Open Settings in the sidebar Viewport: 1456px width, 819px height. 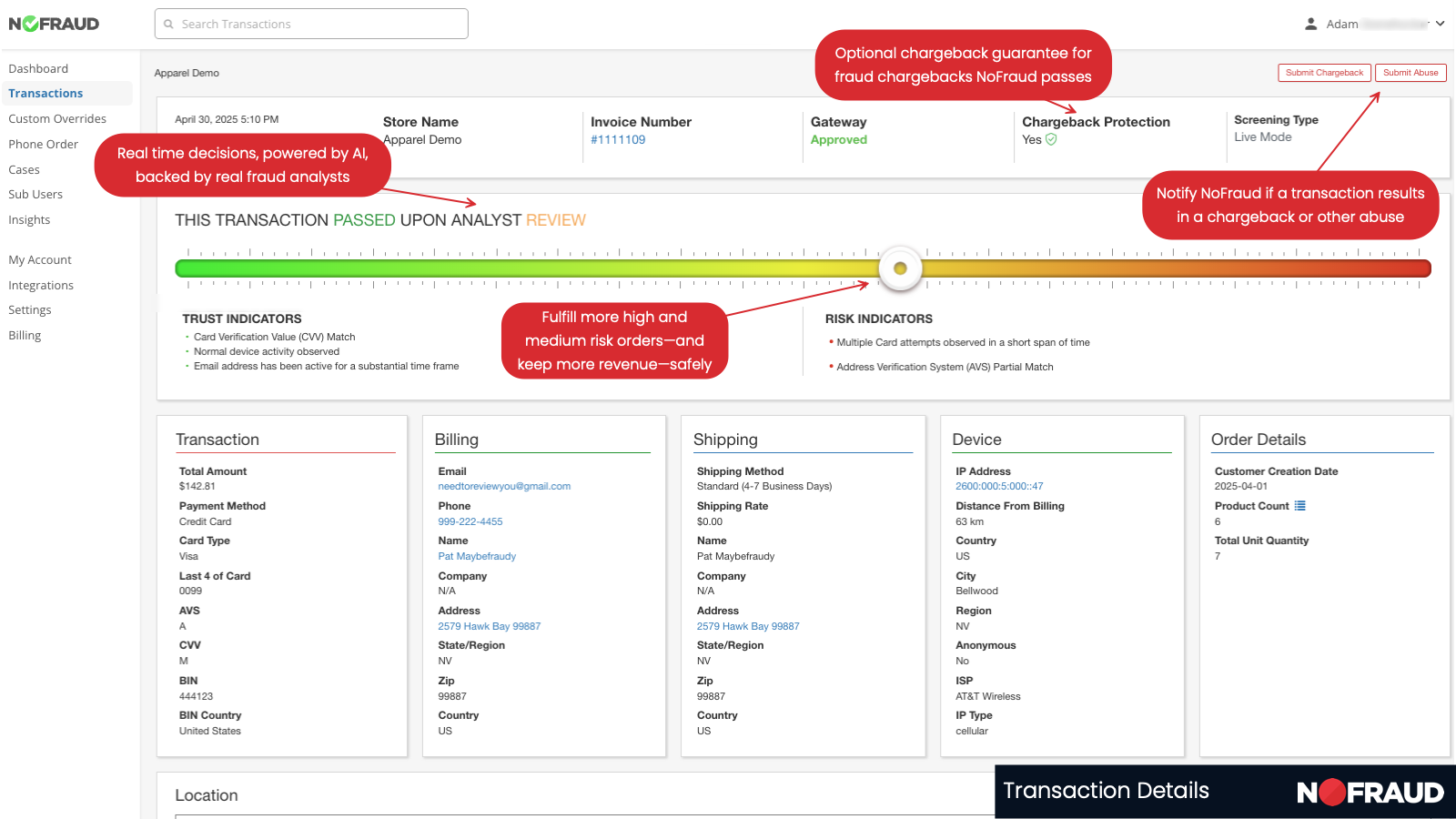pos(30,309)
